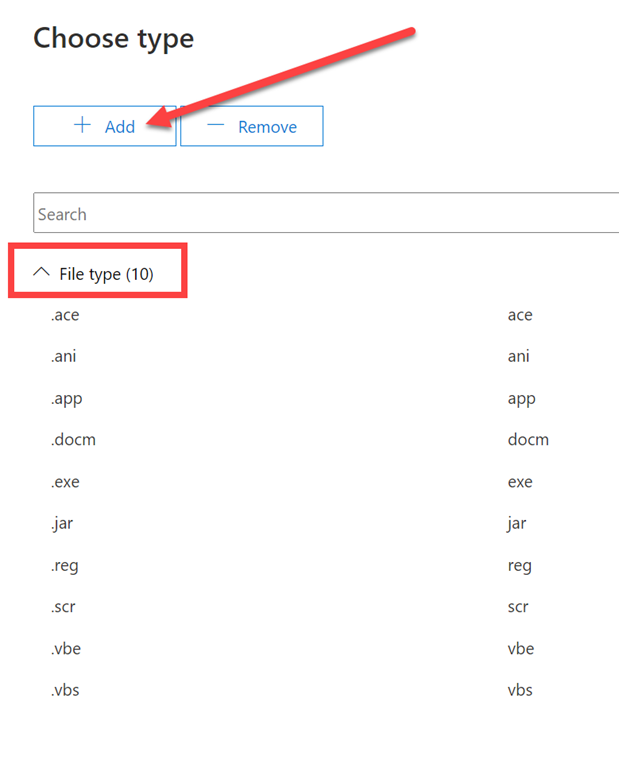Select the .ace file type row

pyautogui.click(x=65, y=316)
